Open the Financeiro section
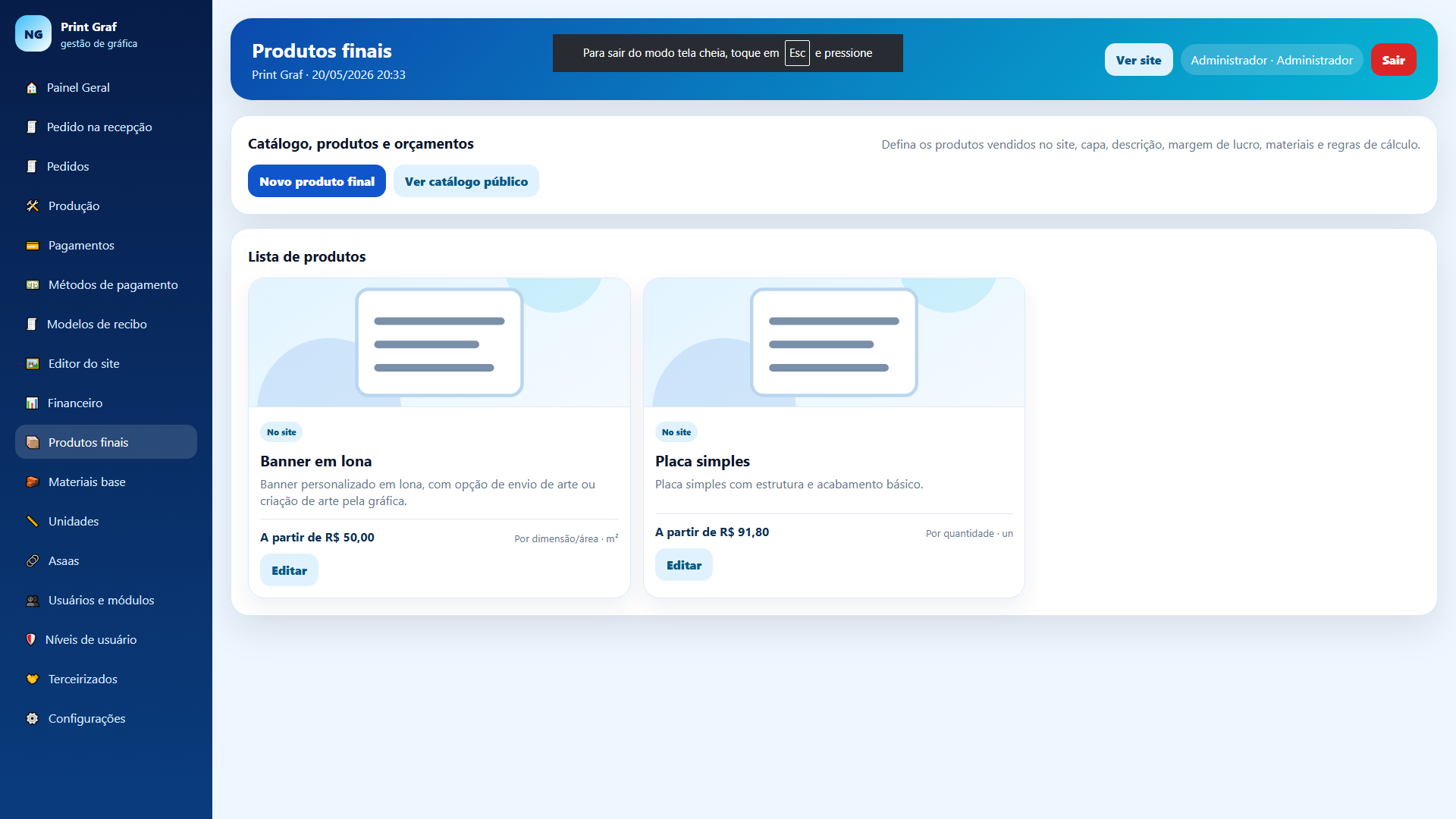Viewport: 1456px width, 819px height. coord(106,403)
